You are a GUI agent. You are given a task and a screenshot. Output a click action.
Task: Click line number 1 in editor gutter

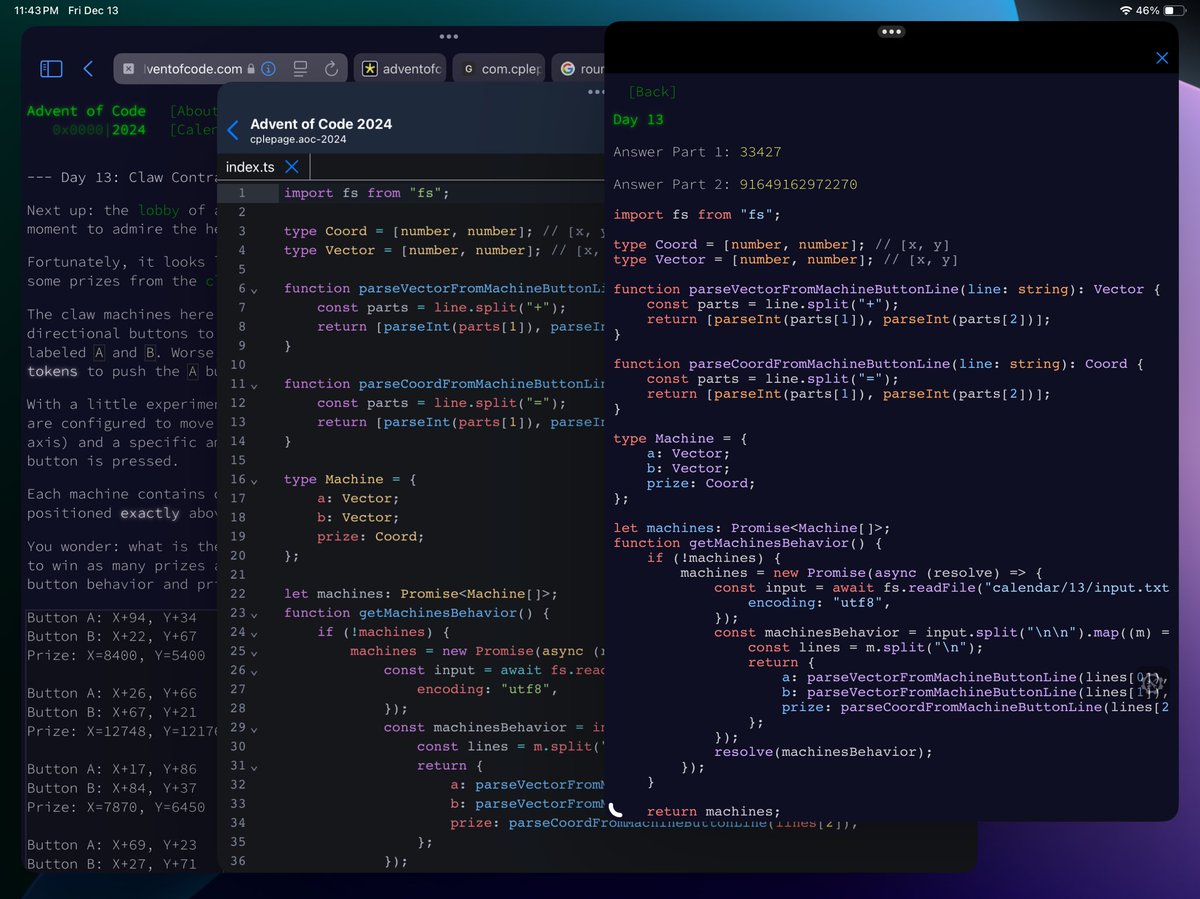click(x=241, y=193)
